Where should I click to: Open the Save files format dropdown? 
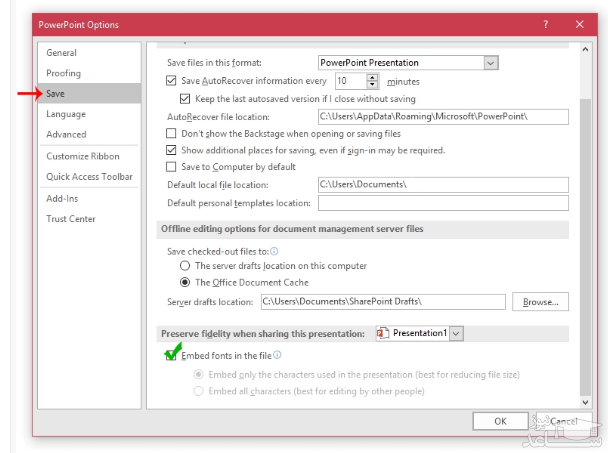(x=490, y=63)
